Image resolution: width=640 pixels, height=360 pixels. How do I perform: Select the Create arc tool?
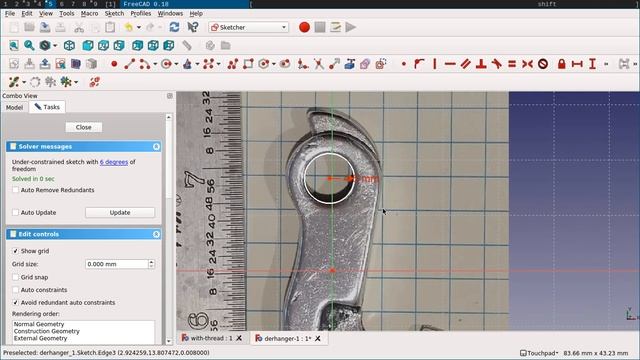(144, 64)
